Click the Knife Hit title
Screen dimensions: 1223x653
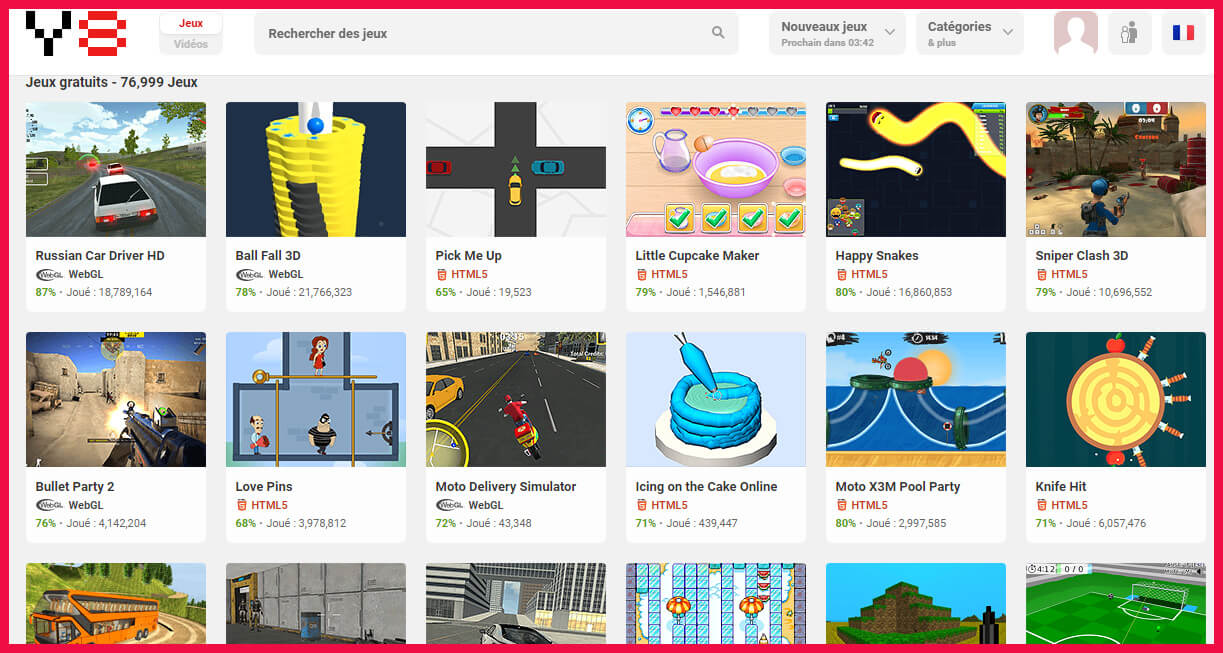1061,487
